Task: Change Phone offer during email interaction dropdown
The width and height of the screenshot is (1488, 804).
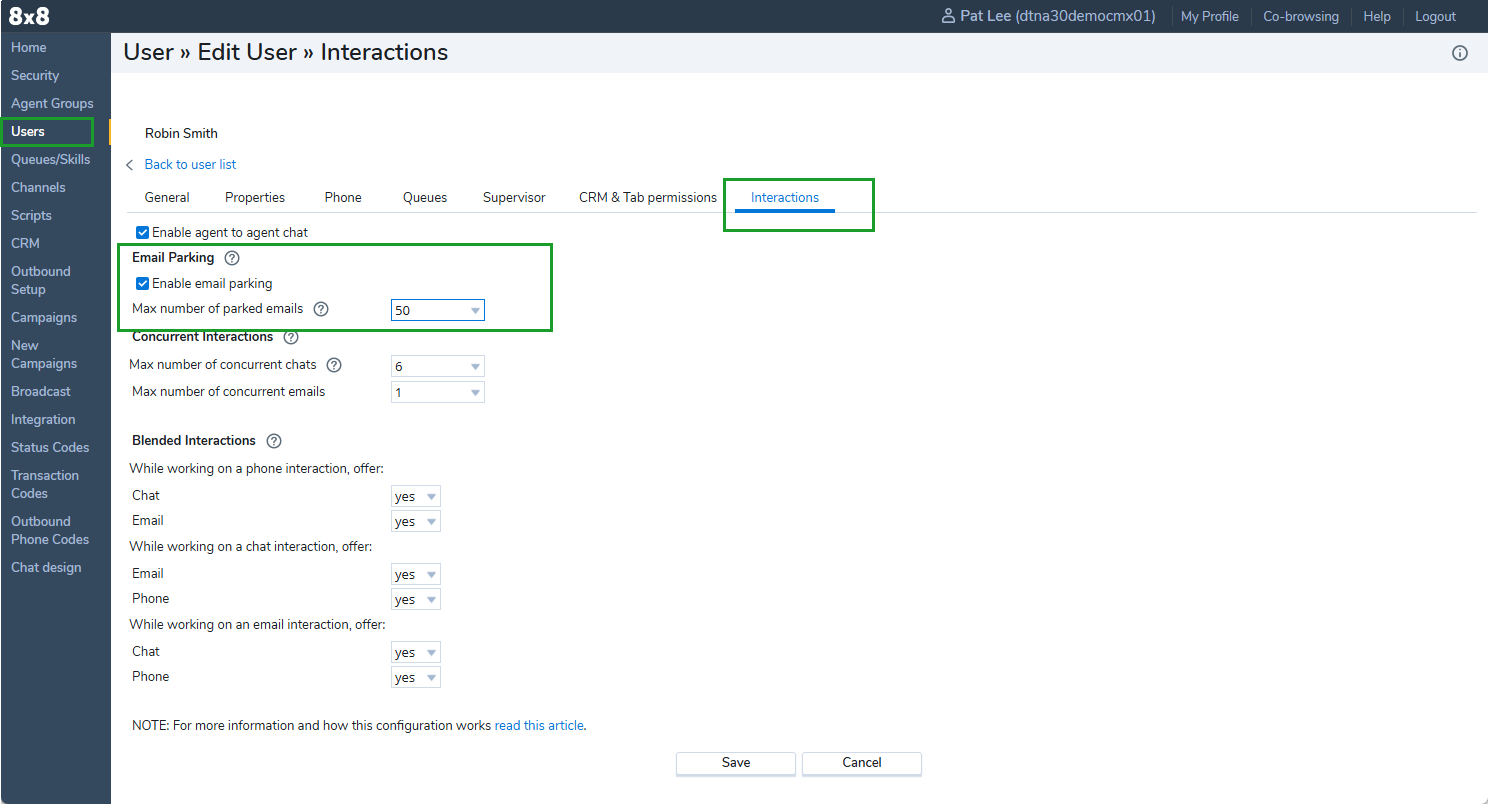Action: pyautogui.click(x=416, y=677)
